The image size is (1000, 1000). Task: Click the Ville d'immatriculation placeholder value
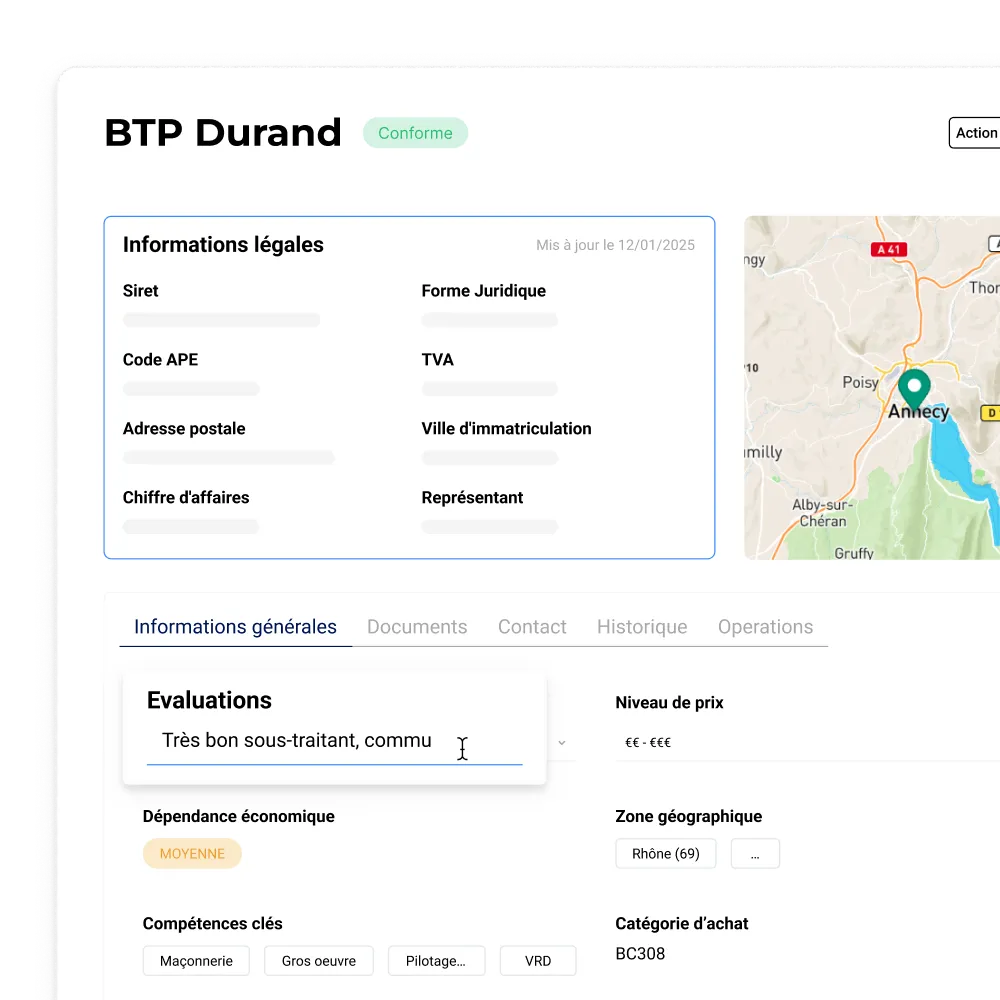click(490, 458)
